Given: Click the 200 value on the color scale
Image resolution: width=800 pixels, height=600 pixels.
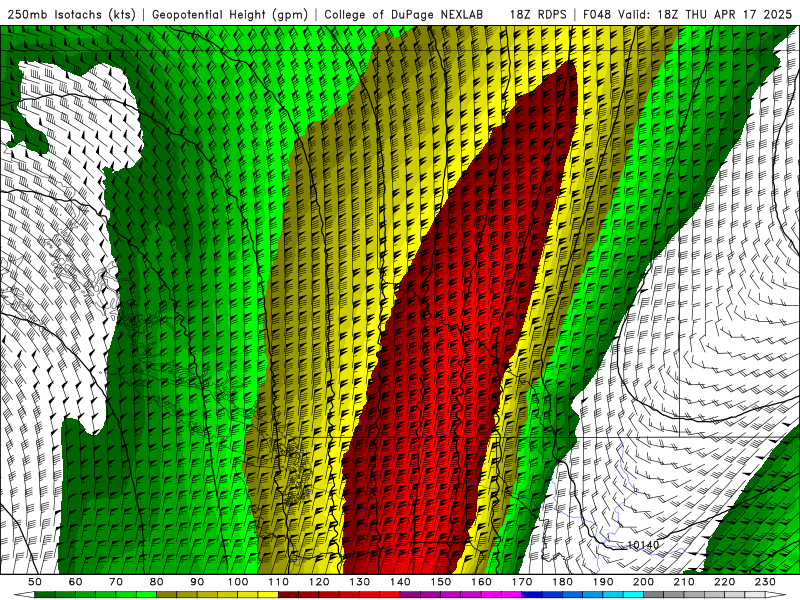Looking at the screenshot, I should coord(644,582).
